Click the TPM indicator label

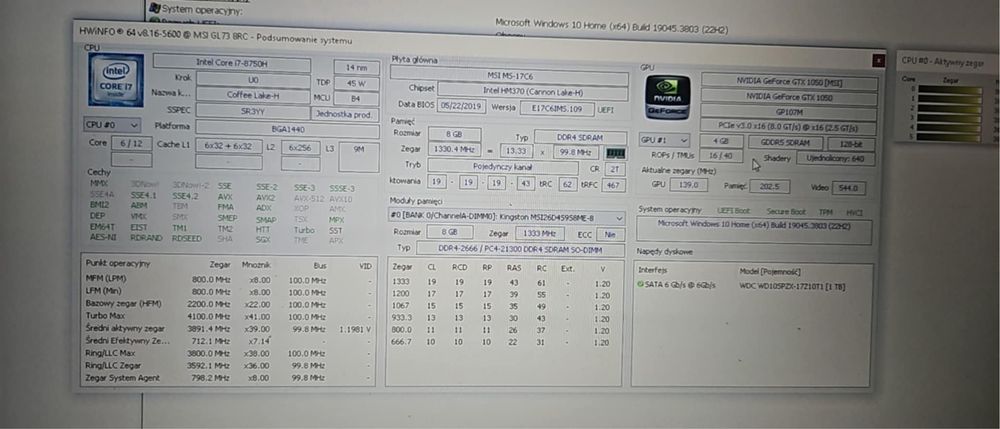(827, 212)
